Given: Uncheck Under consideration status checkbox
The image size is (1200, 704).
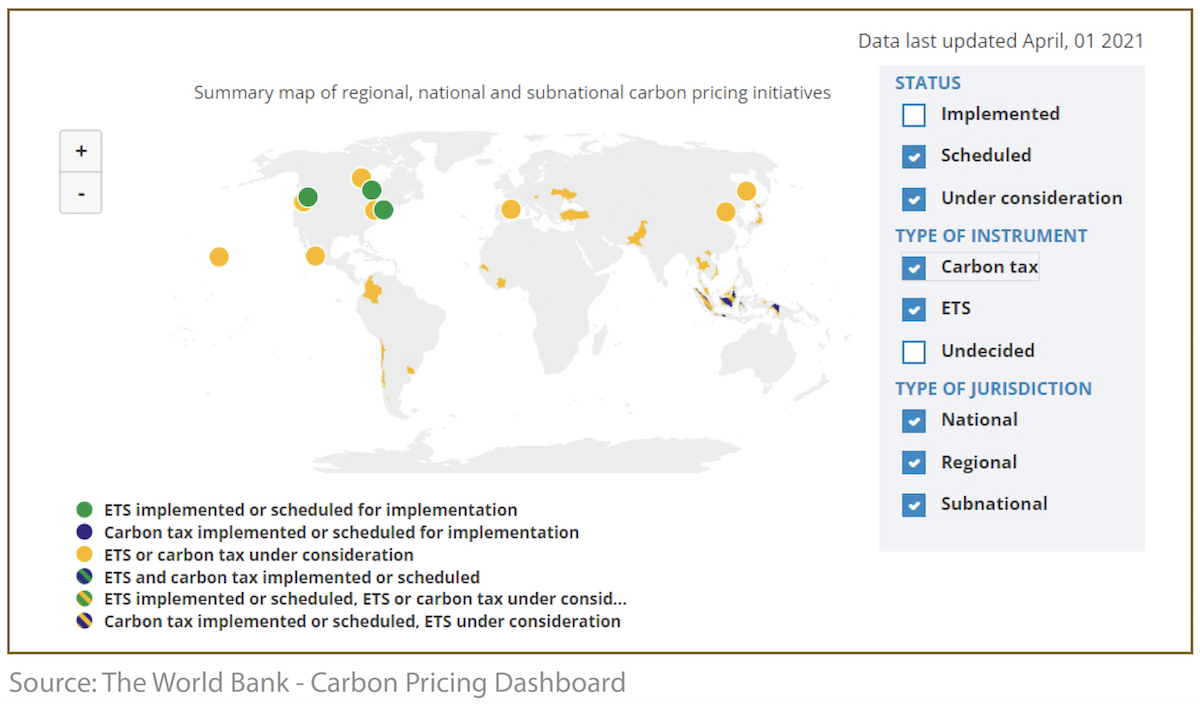Looking at the screenshot, I should [x=913, y=198].
